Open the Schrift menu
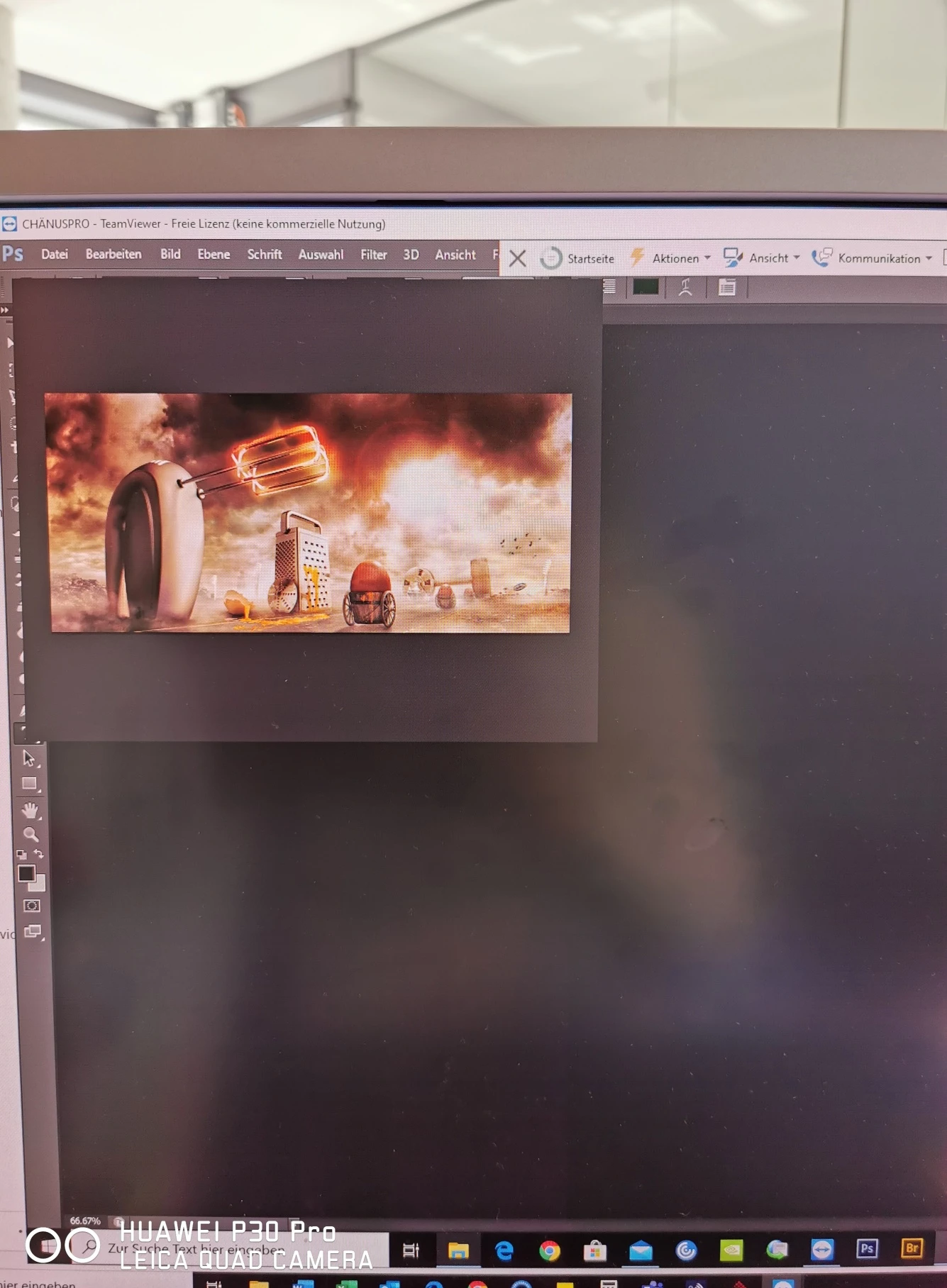947x1288 pixels. (x=265, y=254)
